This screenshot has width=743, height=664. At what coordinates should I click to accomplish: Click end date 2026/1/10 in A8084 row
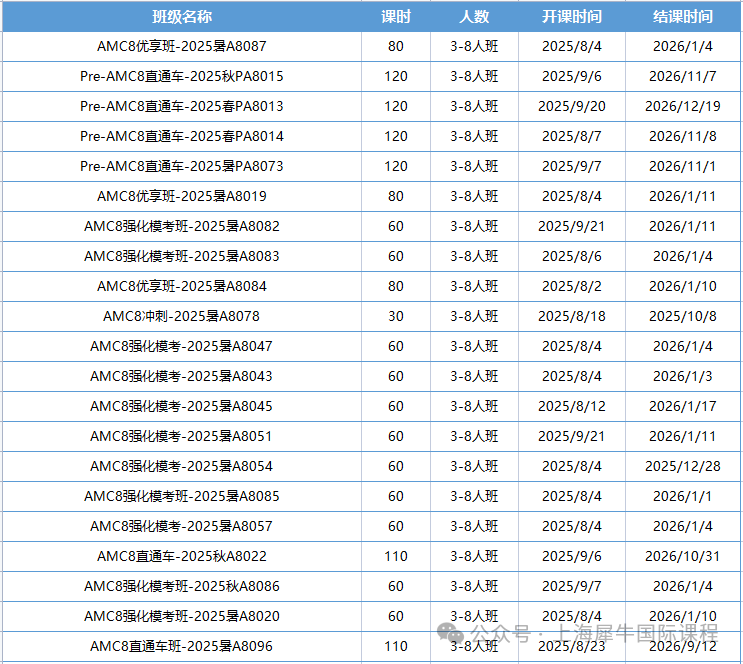coord(682,286)
